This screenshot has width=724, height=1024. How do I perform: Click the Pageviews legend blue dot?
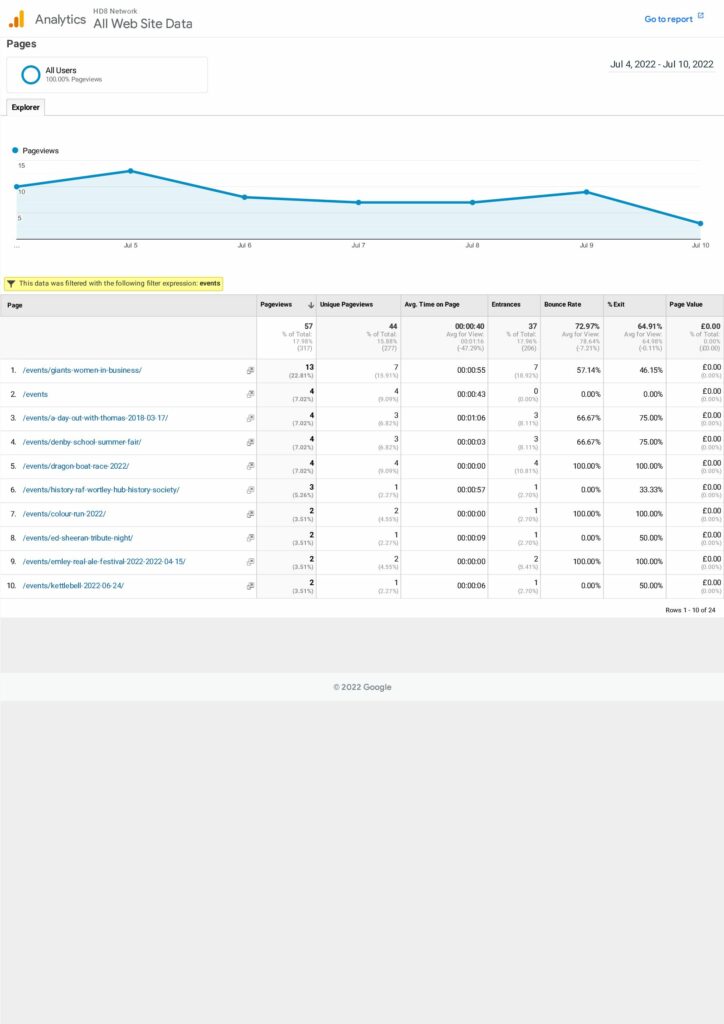point(15,150)
